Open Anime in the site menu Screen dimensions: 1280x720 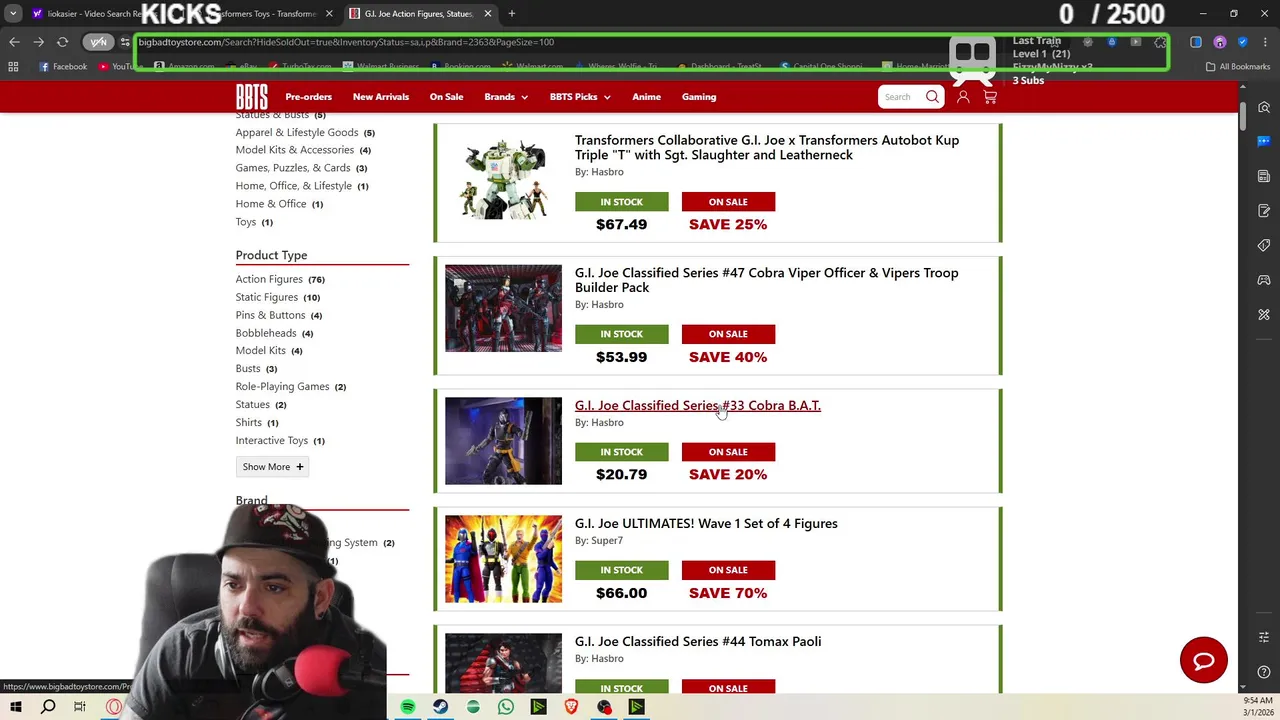click(646, 97)
